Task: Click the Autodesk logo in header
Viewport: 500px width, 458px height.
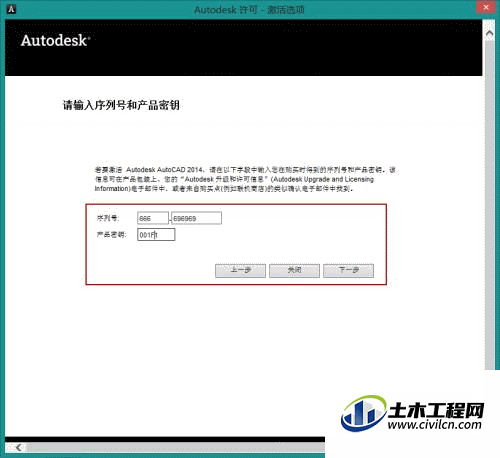Action: [x=55, y=41]
